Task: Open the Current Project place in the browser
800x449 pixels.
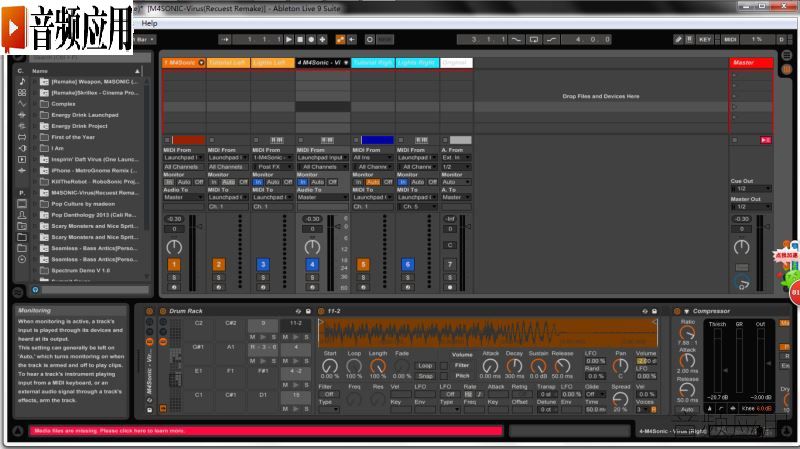Action: [22, 226]
